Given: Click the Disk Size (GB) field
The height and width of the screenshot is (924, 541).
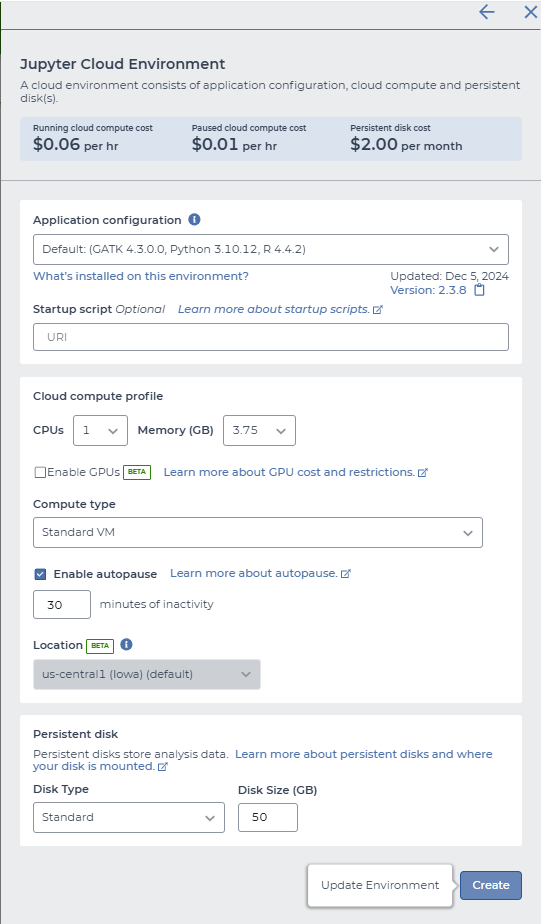Looking at the screenshot, I should (268, 817).
